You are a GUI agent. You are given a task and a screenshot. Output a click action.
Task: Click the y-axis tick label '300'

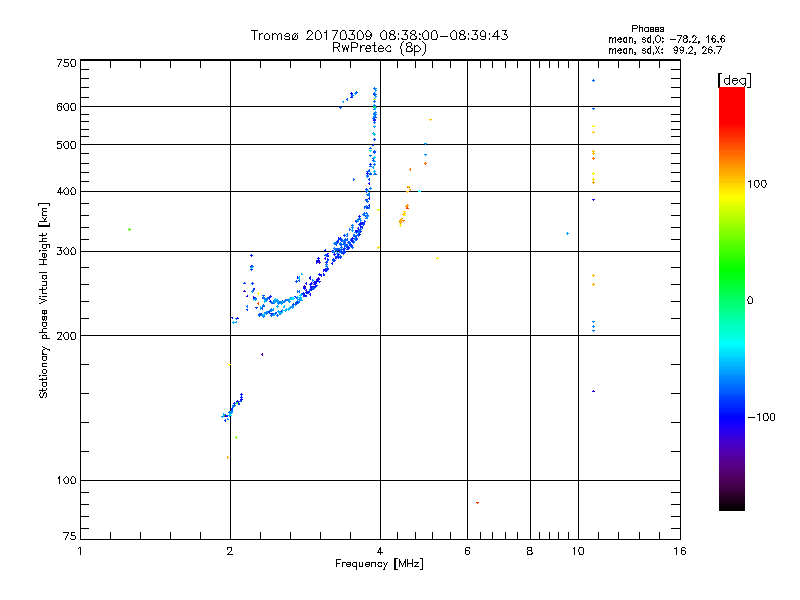click(x=66, y=252)
